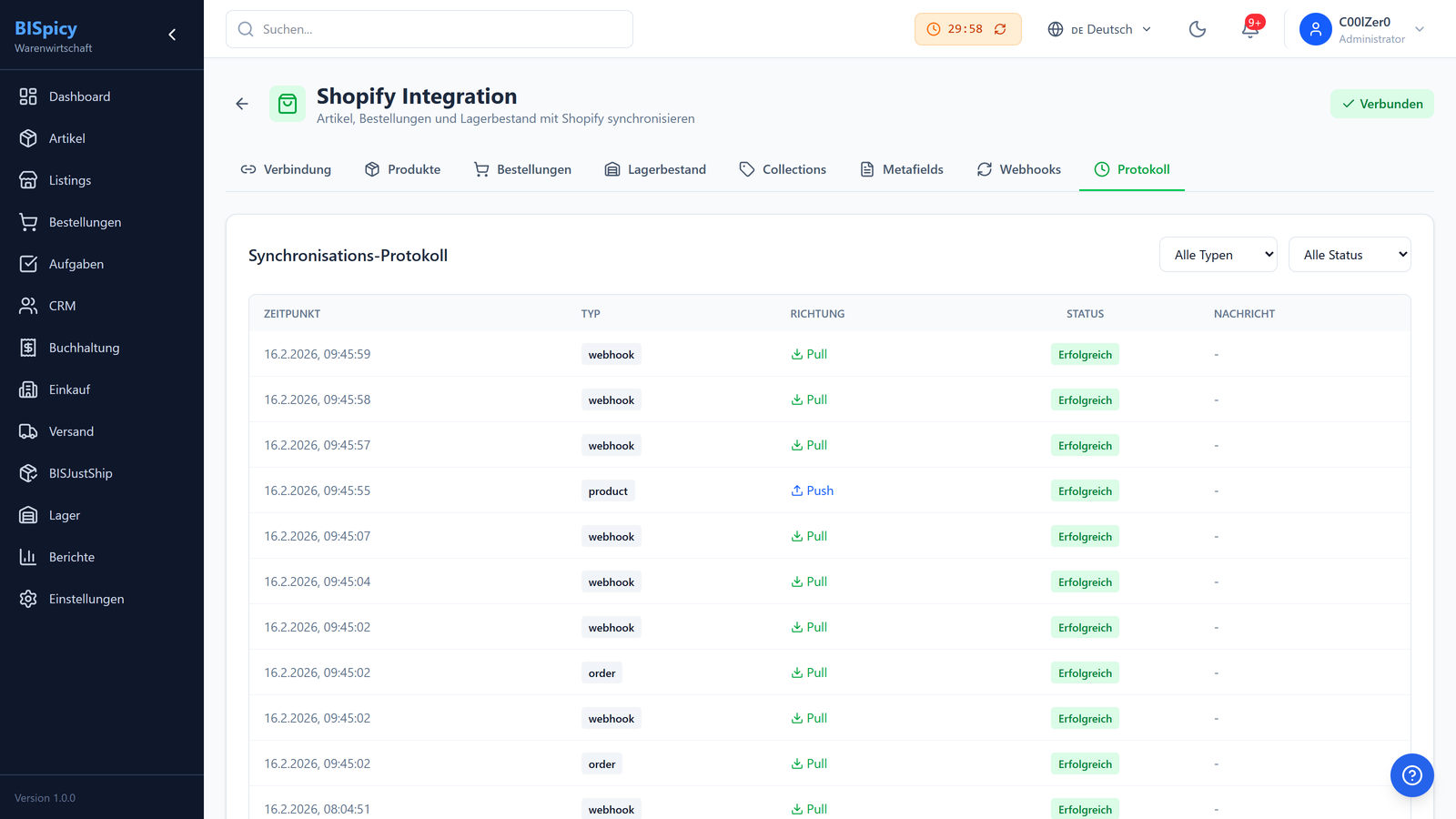
Task: Switch to the Webhooks tab
Action: coord(1019,169)
